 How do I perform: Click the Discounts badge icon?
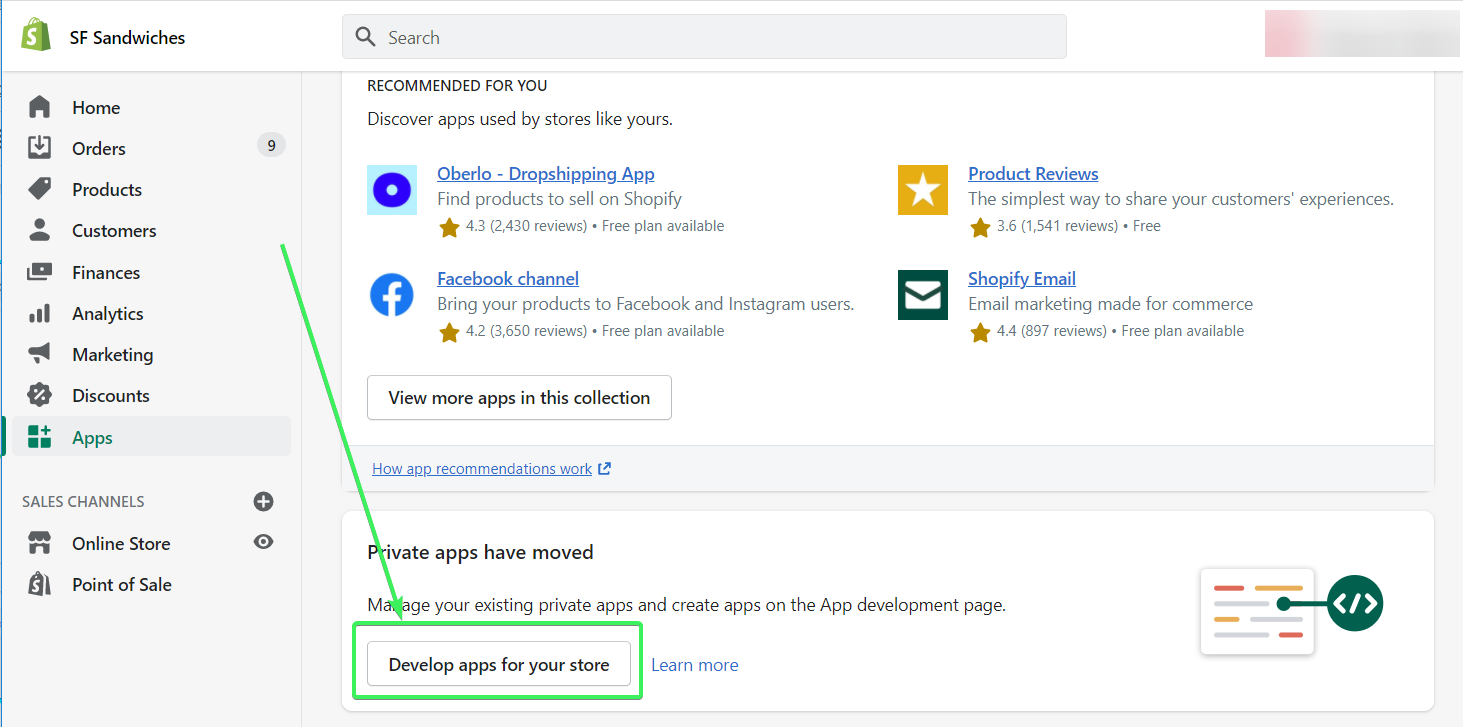(39, 395)
